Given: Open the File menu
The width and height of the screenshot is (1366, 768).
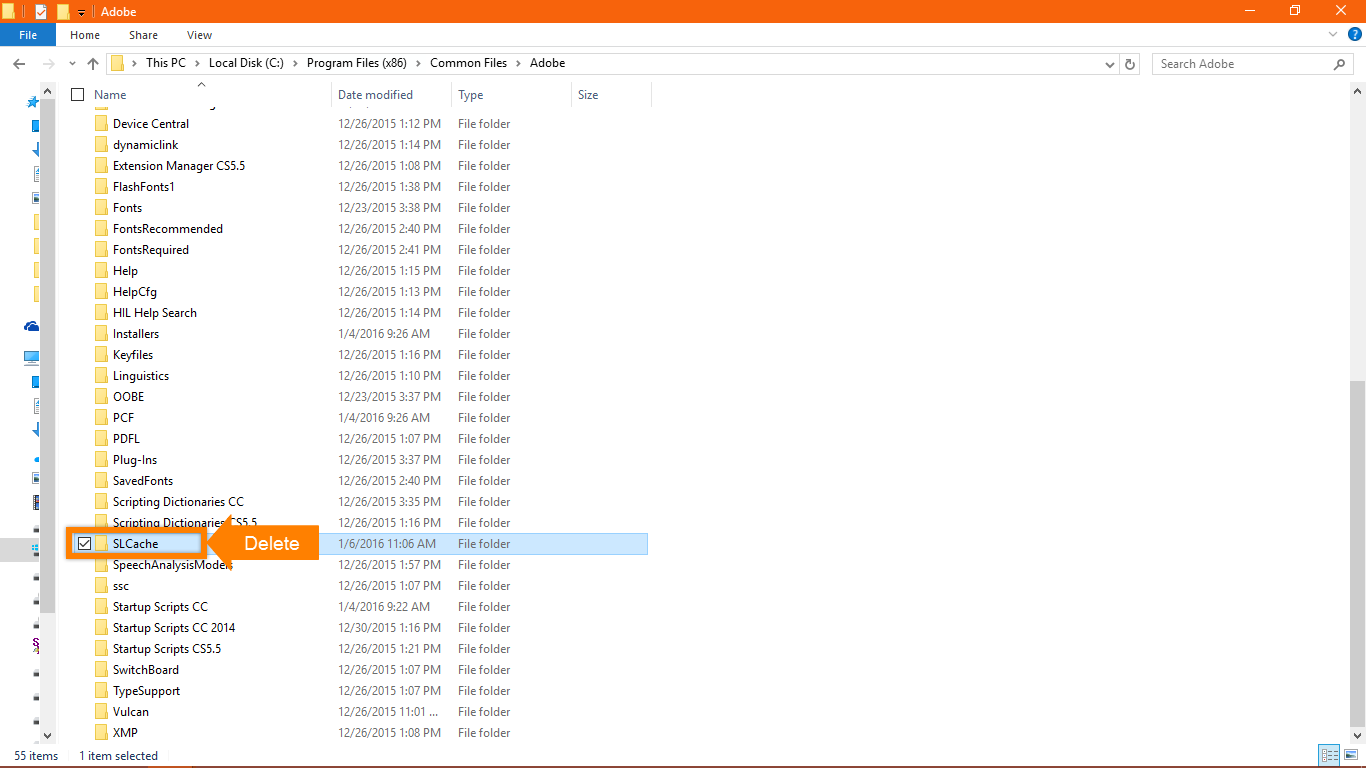Looking at the screenshot, I should tap(28, 35).
